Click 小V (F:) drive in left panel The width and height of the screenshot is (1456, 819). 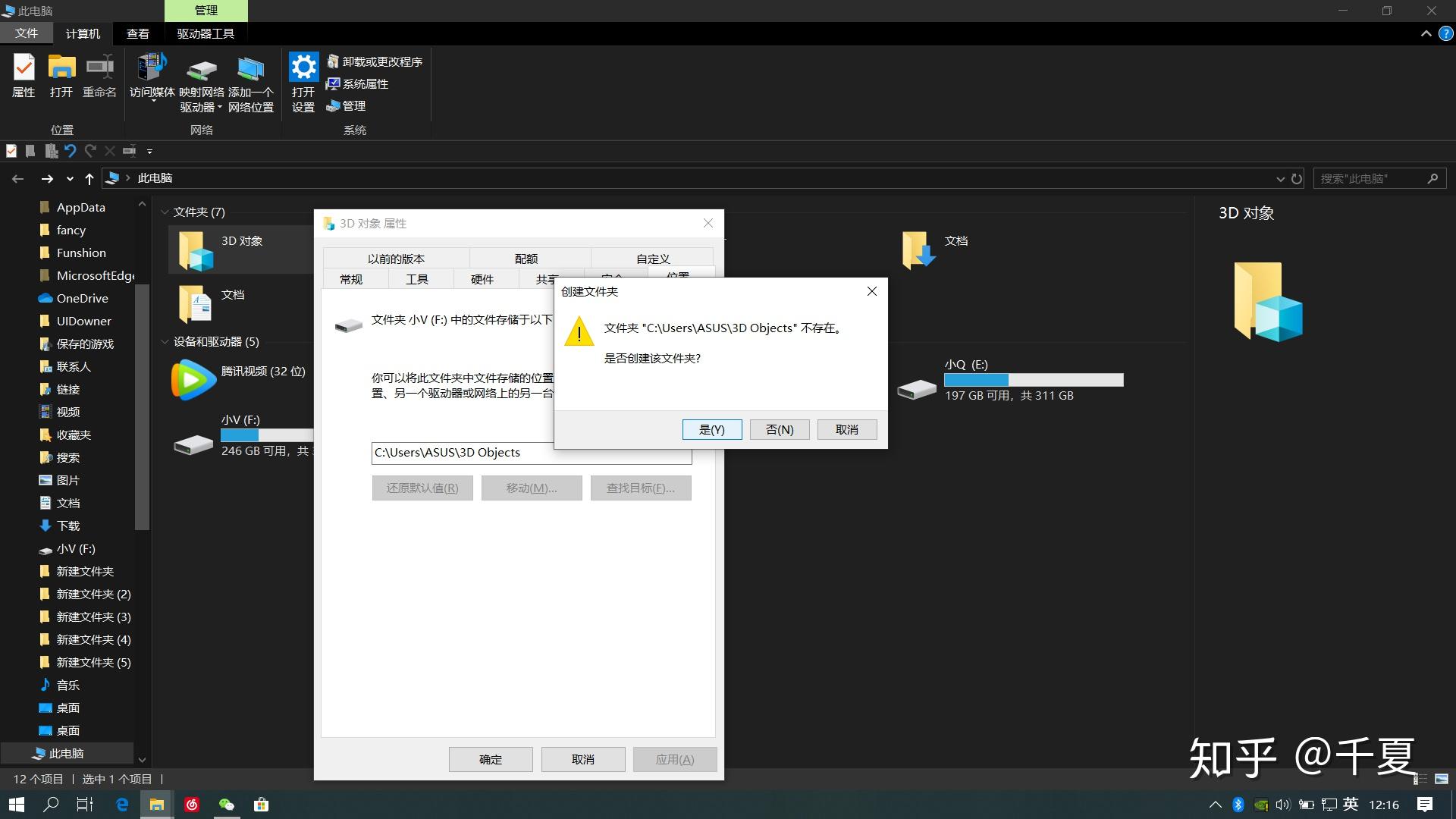pyautogui.click(x=75, y=548)
